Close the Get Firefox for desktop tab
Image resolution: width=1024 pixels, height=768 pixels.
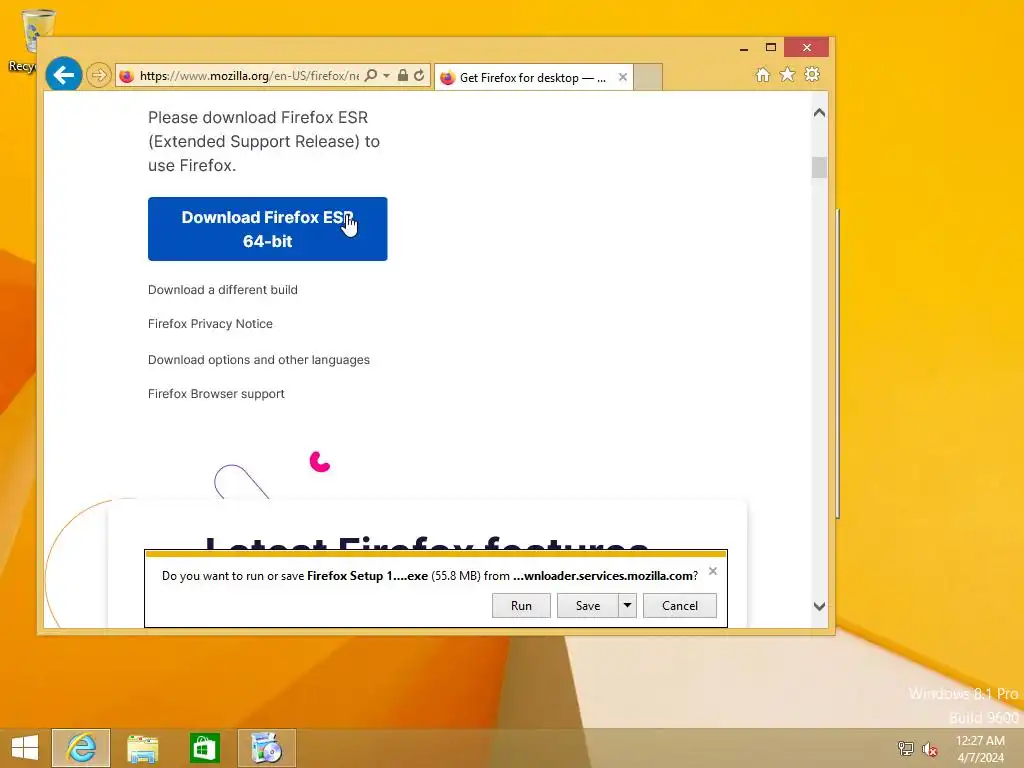[623, 77]
